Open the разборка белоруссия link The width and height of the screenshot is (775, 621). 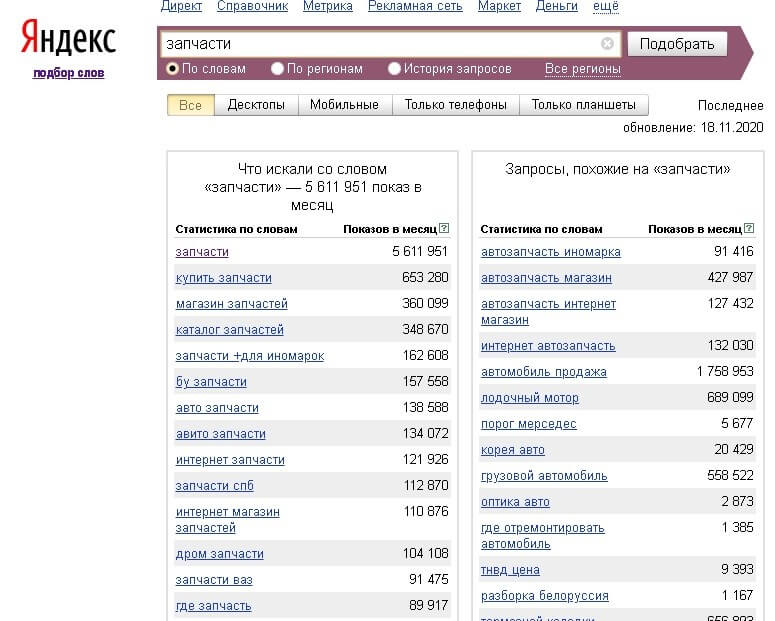[x=545, y=596]
